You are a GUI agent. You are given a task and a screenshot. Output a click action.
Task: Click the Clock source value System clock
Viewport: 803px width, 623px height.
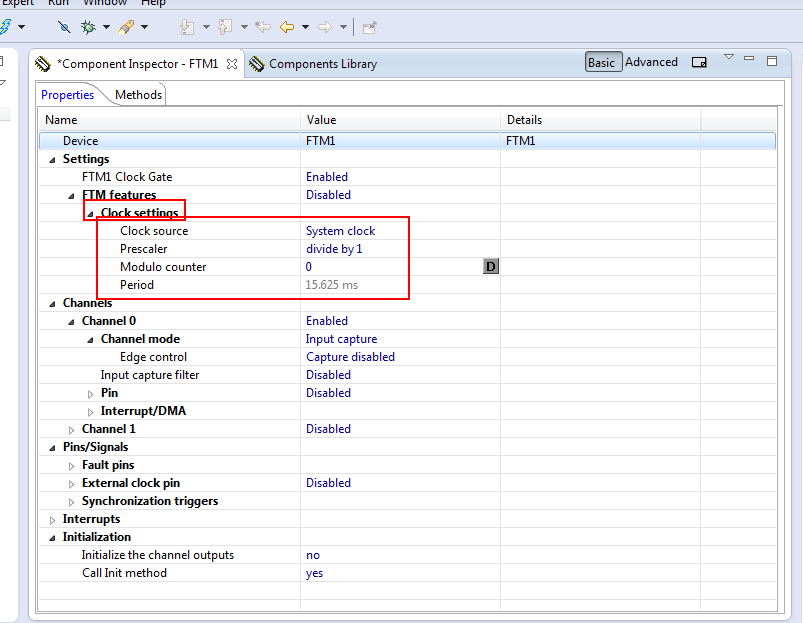(x=341, y=231)
